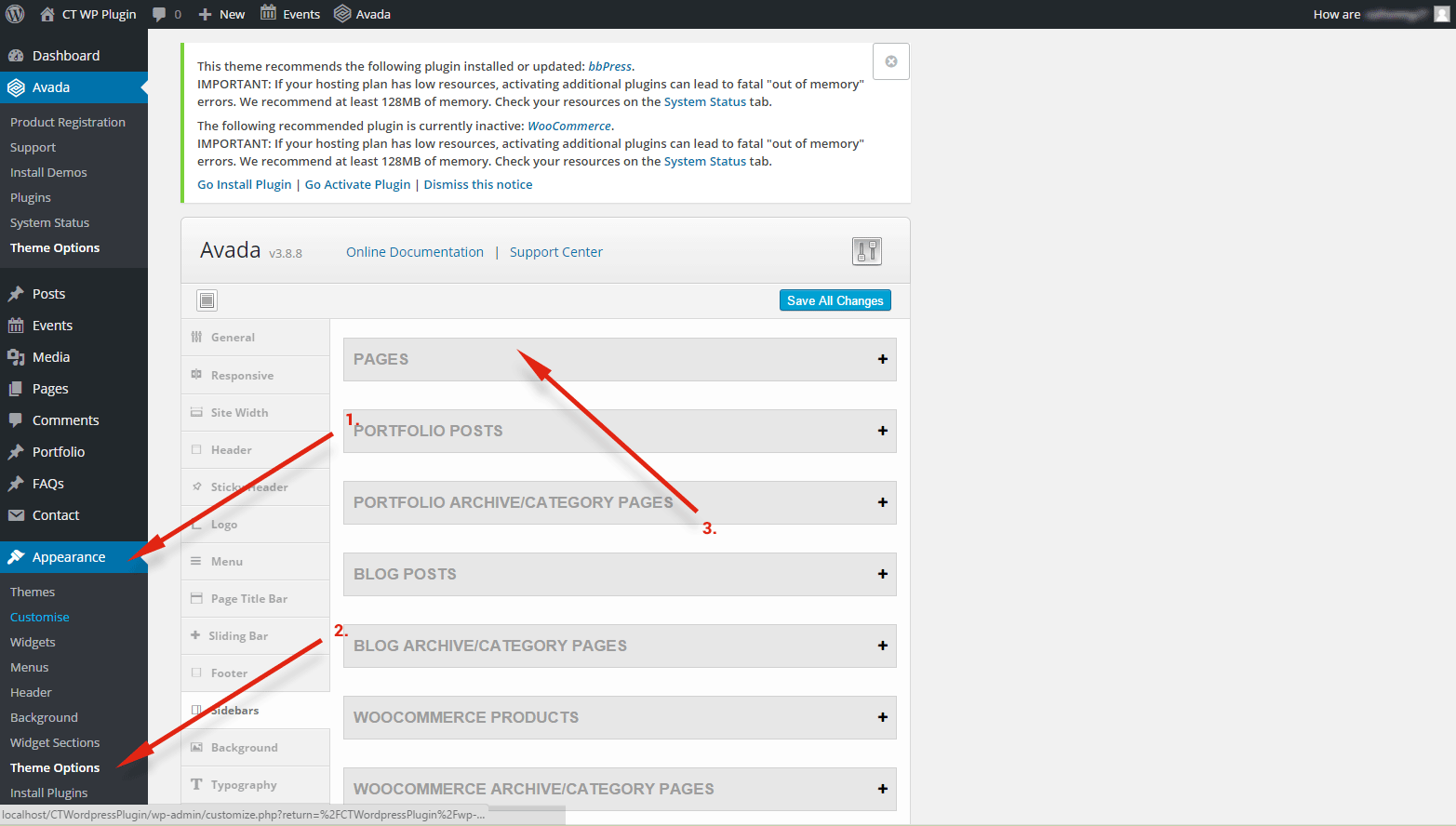Open Dashboard from the admin sidebar
Screen dimensions: 1456x826
point(65,56)
